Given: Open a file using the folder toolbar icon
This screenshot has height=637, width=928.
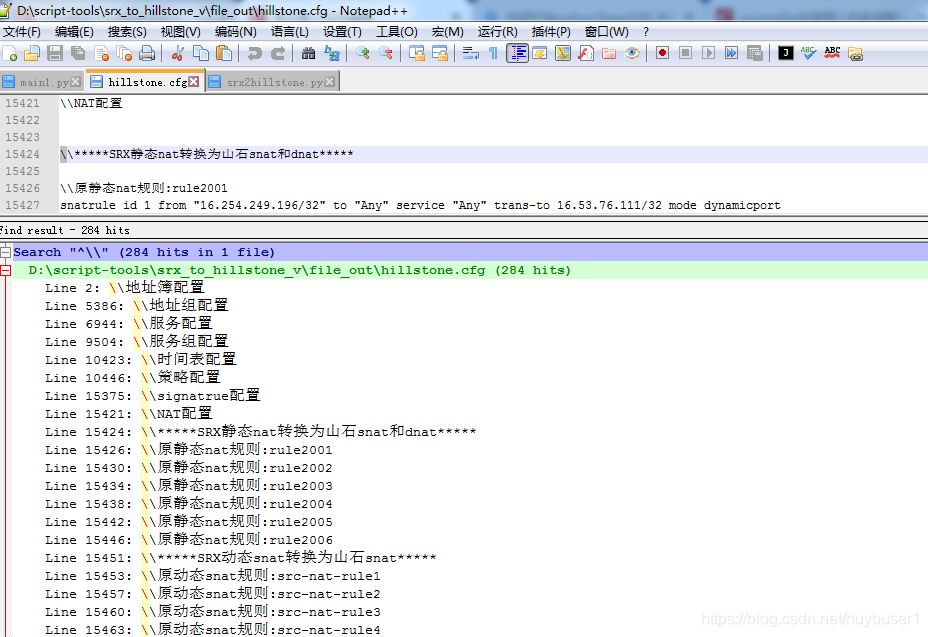Looking at the screenshot, I should [x=32, y=54].
